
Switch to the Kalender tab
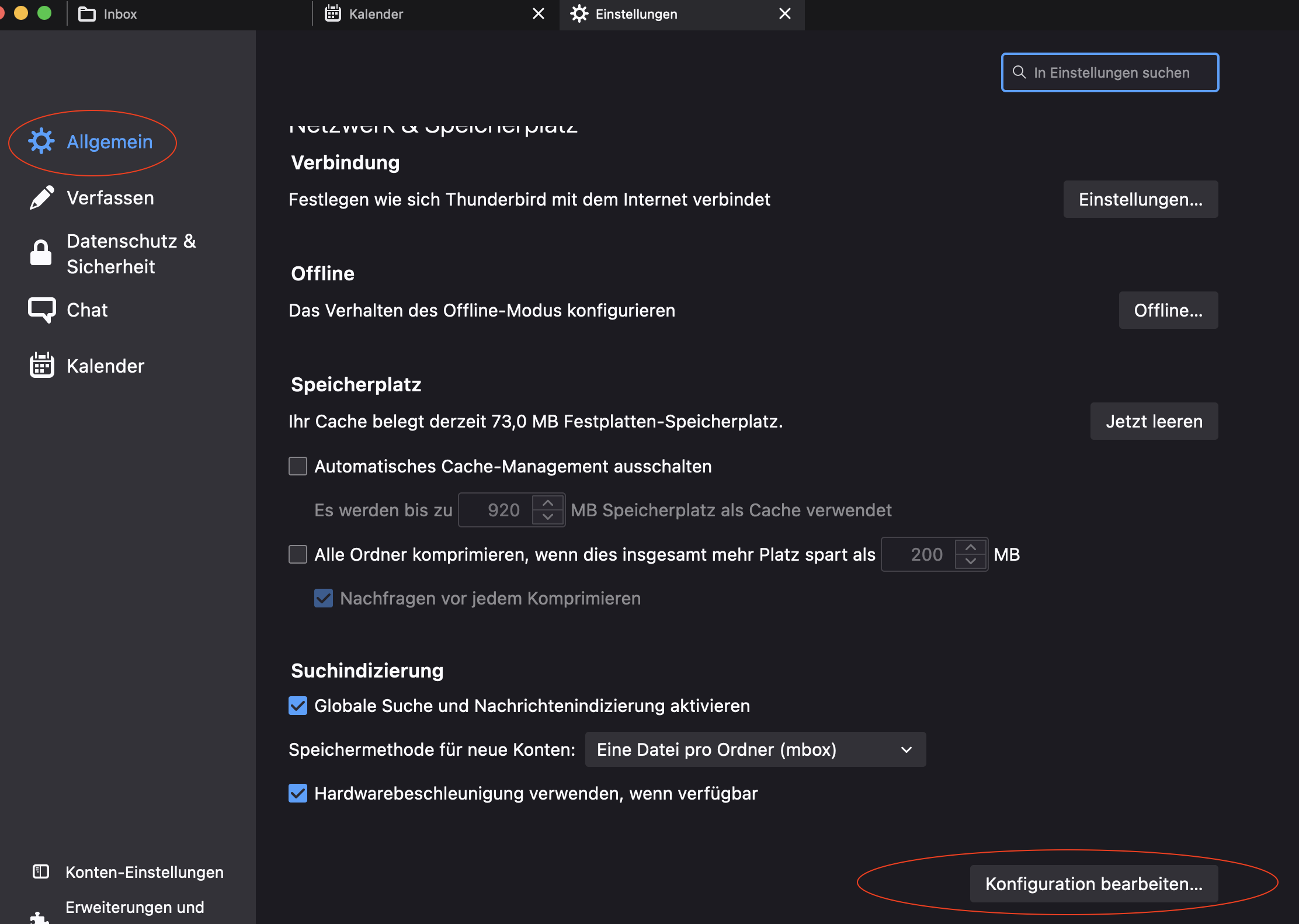(375, 14)
